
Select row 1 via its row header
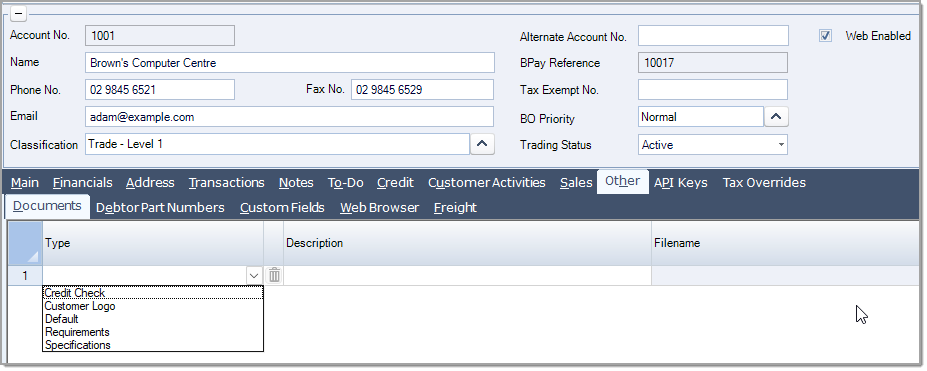coord(25,276)
